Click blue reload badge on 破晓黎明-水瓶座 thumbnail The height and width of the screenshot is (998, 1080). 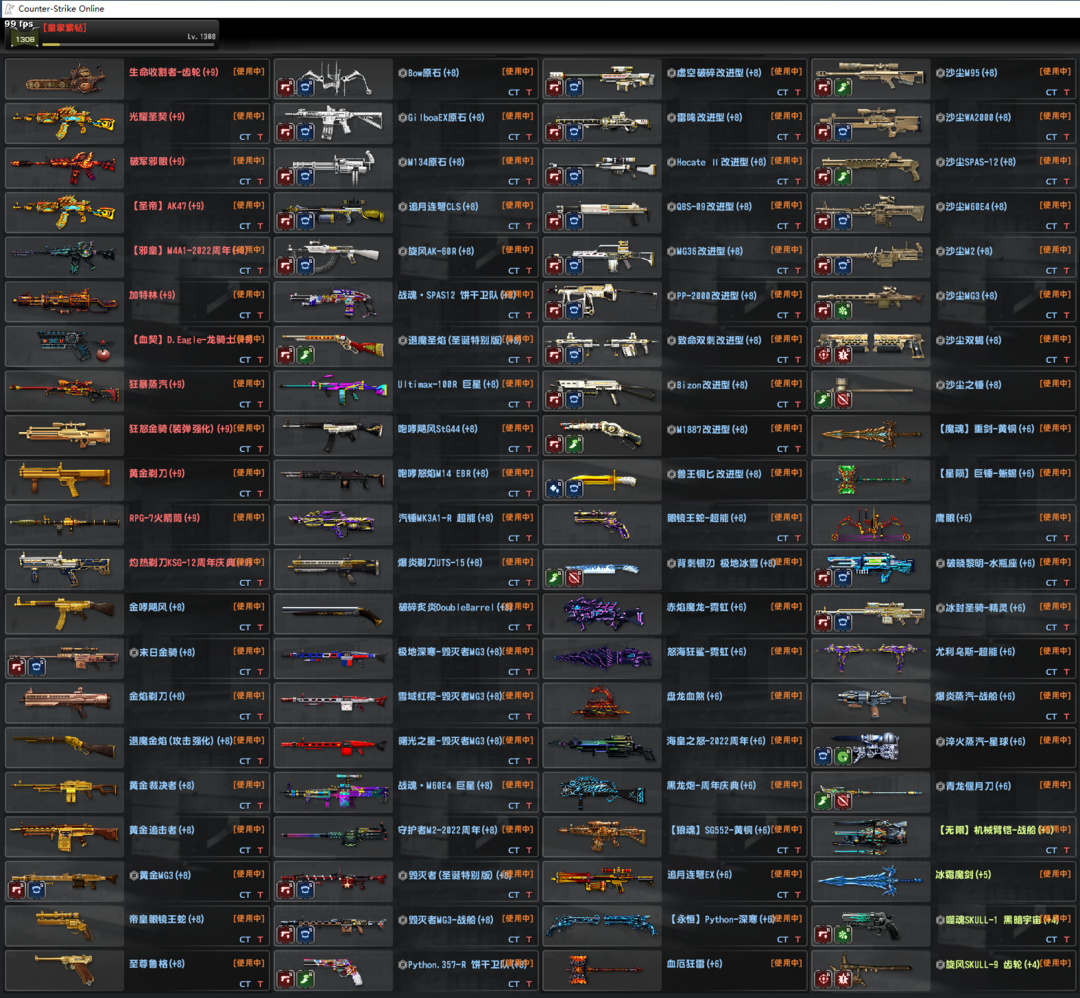coord(843,578)
